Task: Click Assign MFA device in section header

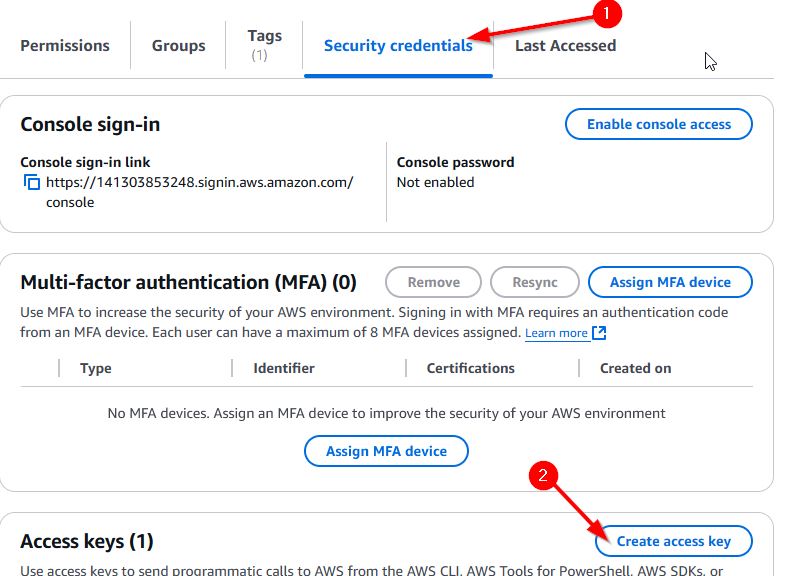Action: click(670, 282)
